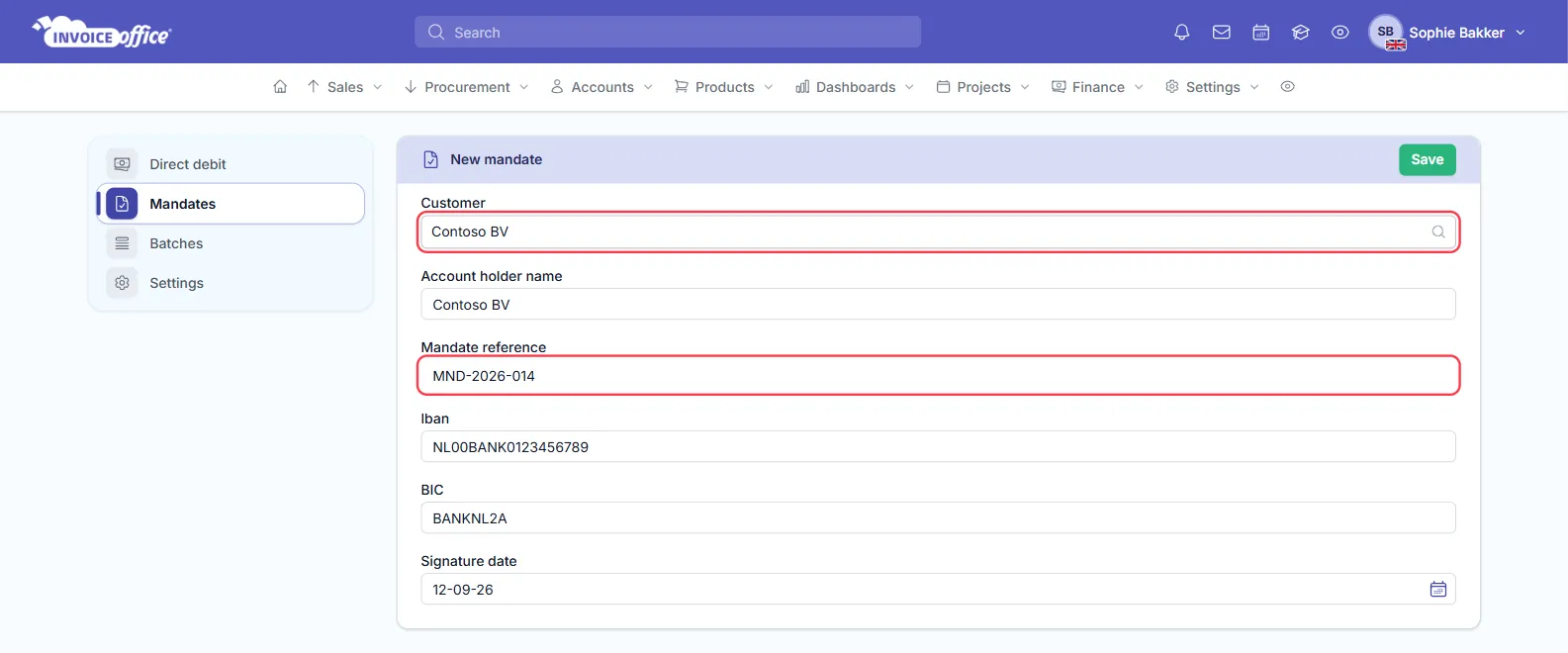Open Settings in the sidebar
The image size is (1568, 653).
click(x=231, y=283)
